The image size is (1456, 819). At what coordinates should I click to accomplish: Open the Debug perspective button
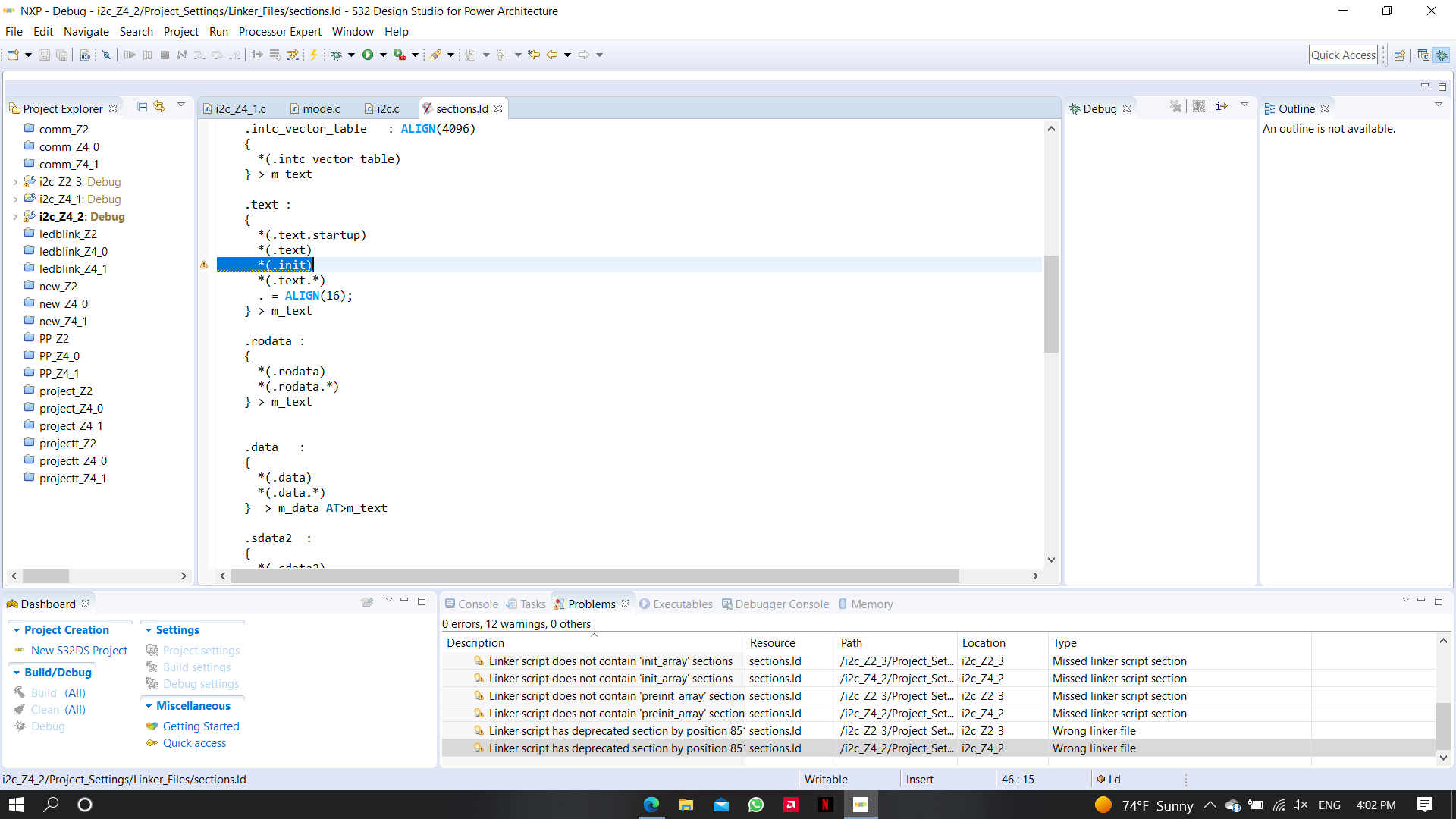coord(1442,55)
